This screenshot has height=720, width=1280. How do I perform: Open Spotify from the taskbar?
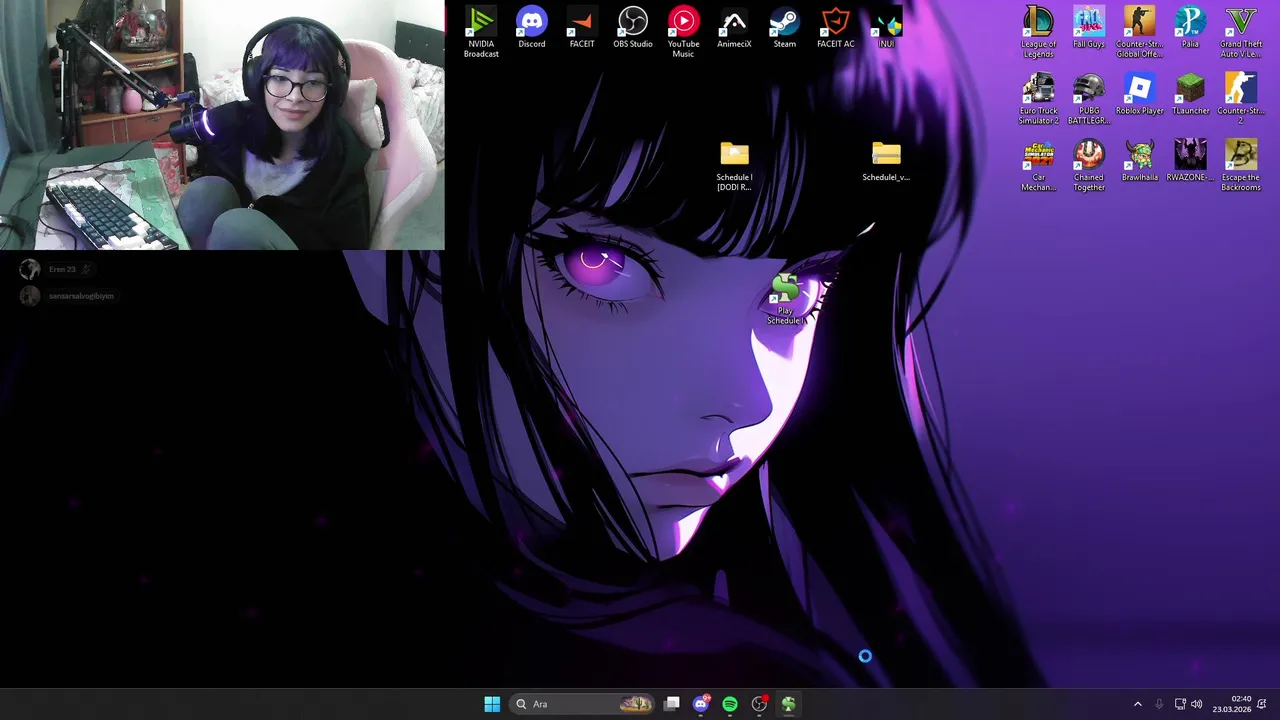point(730,704)
